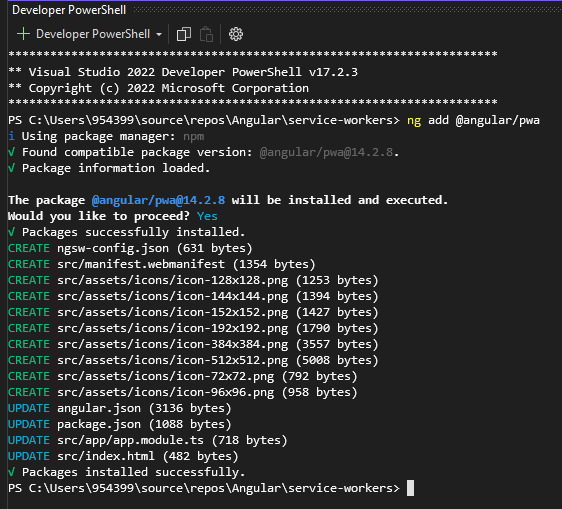This screenshot has height=509, width=562.
Task: Click the ngsw-config.json file name
Action: (113, 248)
